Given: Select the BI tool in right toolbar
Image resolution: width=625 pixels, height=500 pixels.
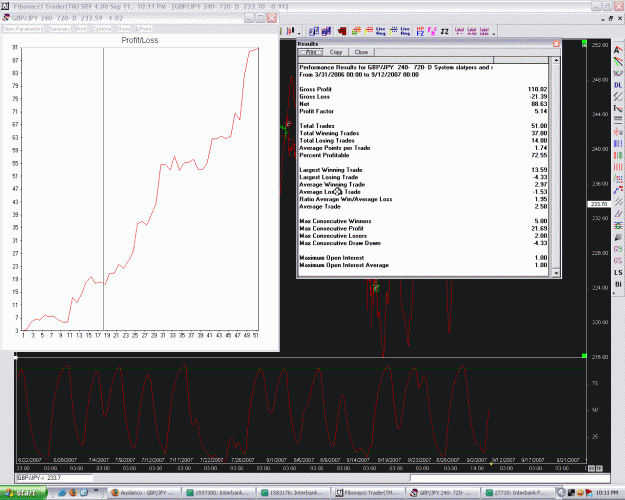Looking at the screenshot, I should [617, 284].
